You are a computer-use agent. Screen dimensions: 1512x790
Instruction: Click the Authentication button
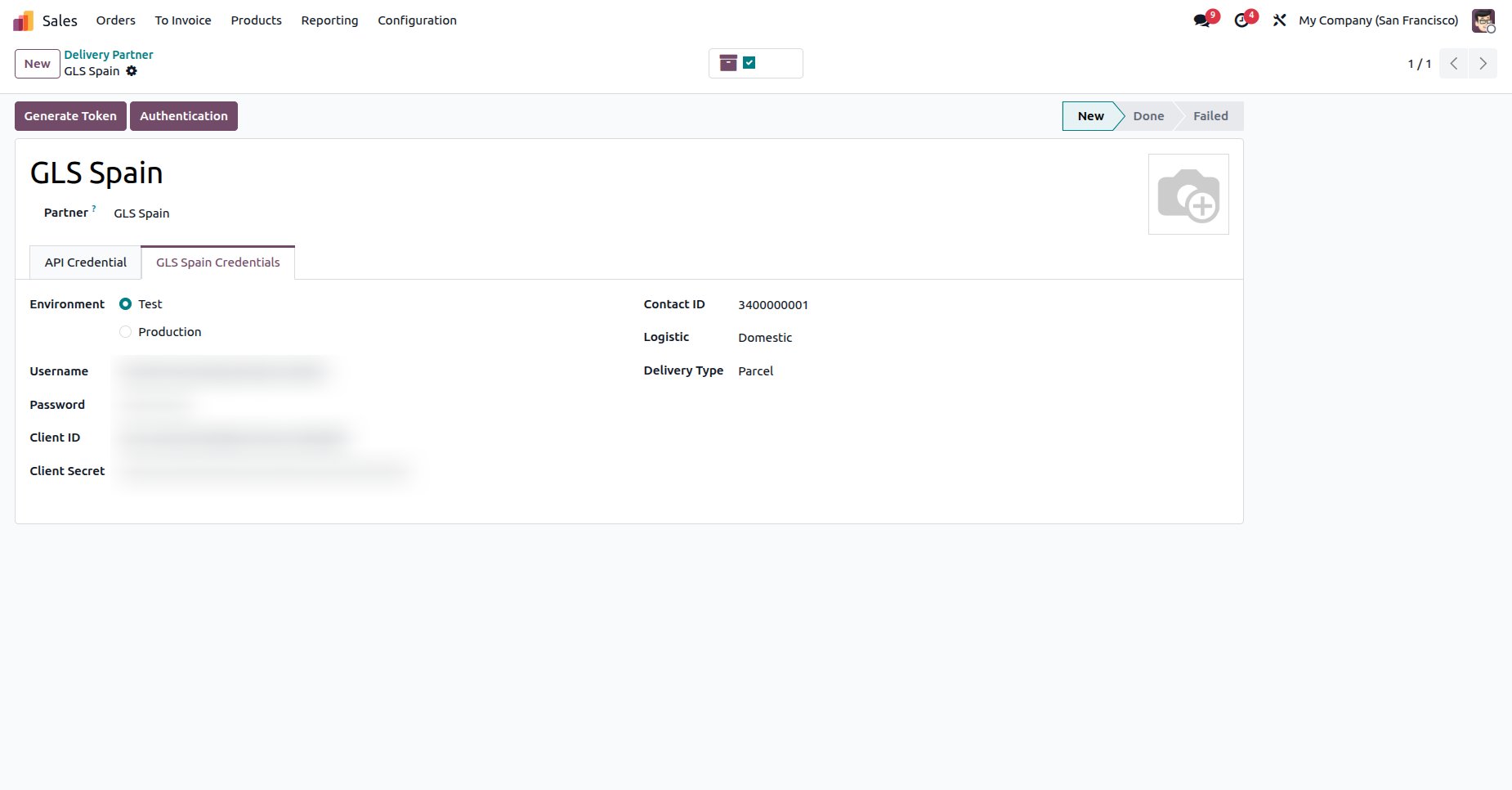[x=184, y=116]
